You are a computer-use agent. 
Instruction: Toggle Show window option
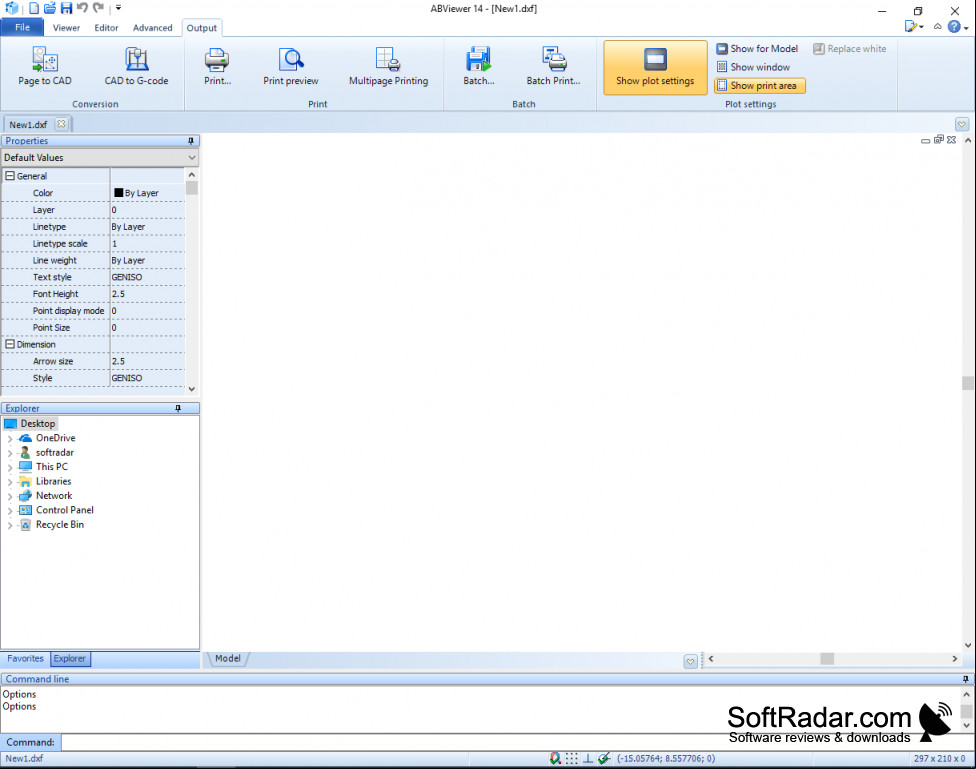click(753, 67)
